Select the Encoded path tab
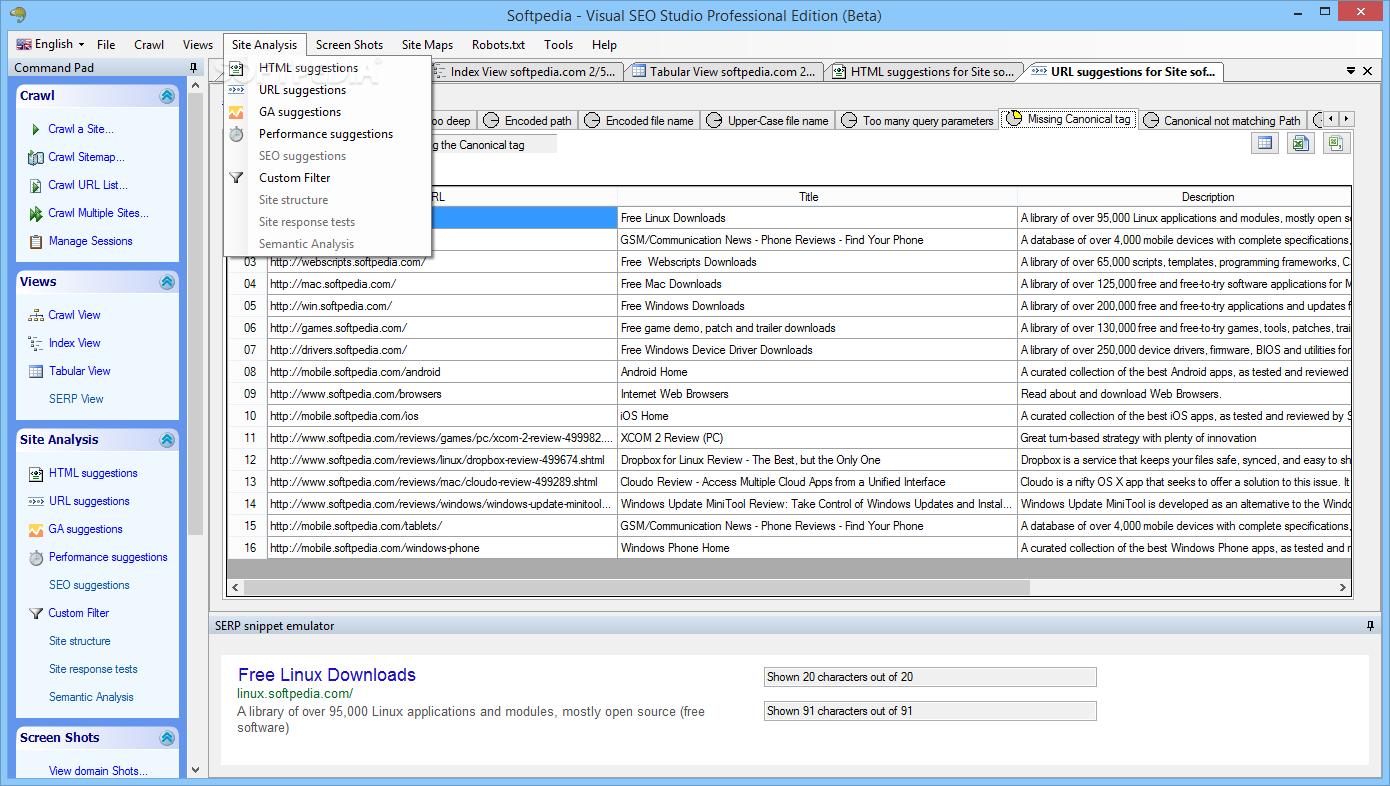This screenshot has width=1390, height=786. [528, 120]
